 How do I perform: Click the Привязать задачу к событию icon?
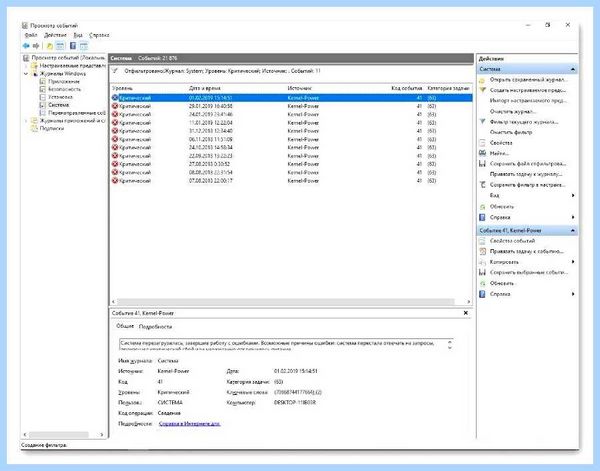(x=482, y=251)
